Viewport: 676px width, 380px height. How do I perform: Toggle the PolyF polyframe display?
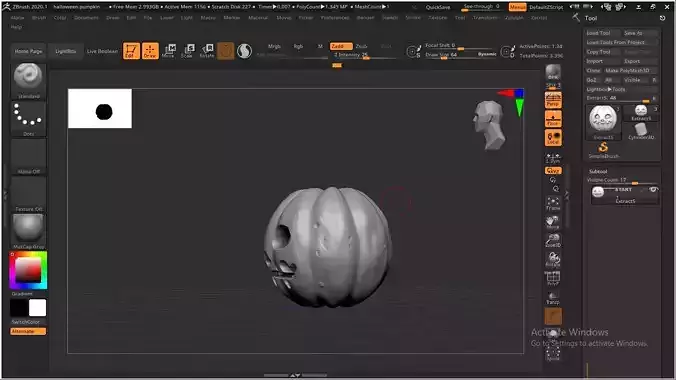[553, 278]
